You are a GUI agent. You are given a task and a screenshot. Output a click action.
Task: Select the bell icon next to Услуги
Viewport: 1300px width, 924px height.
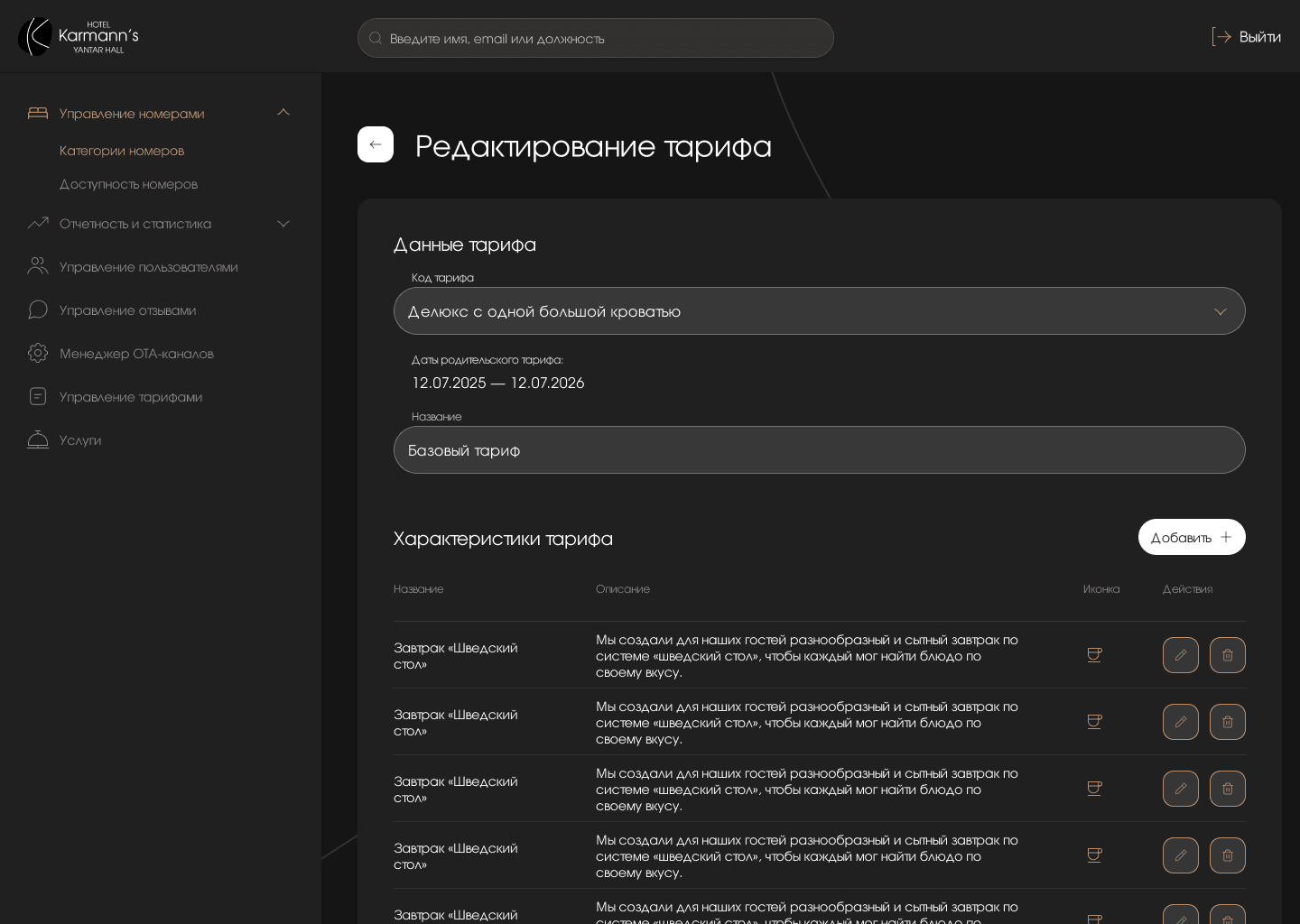38,439
